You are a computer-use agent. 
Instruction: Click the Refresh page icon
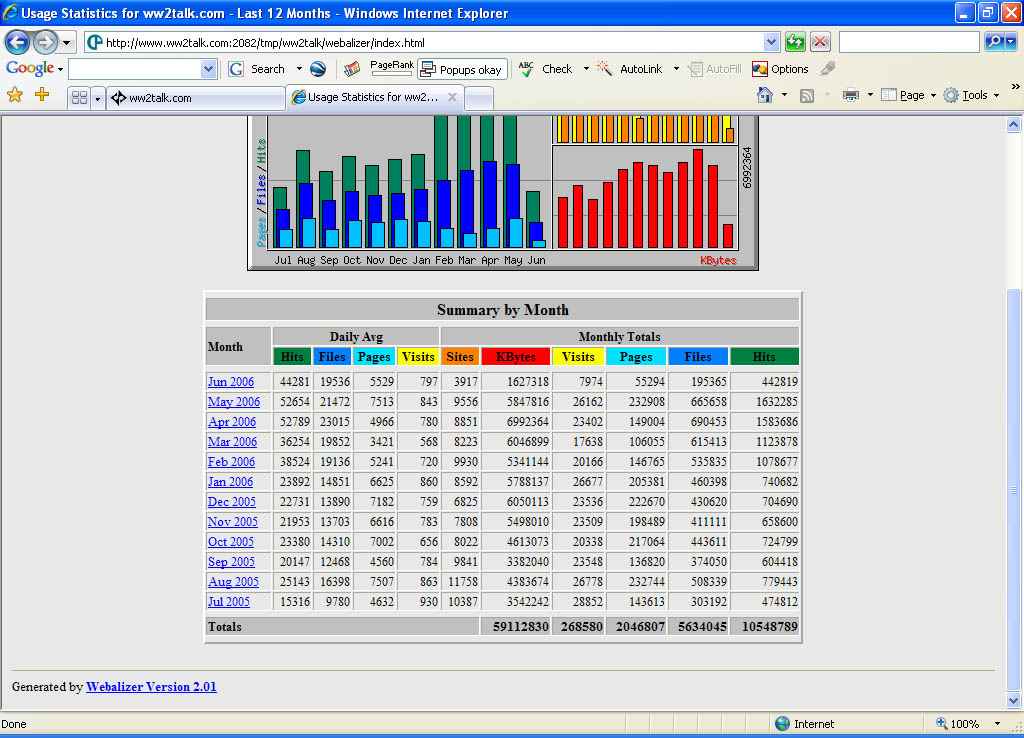[795, 42]
